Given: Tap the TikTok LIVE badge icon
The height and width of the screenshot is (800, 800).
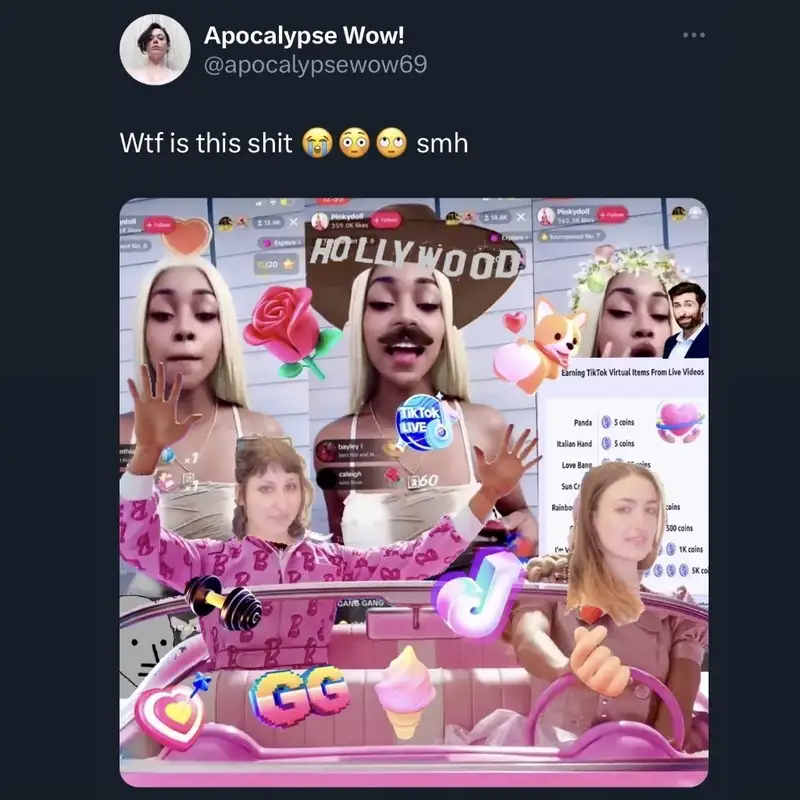Looking at the screenshot, I should (x=422, y=422).
